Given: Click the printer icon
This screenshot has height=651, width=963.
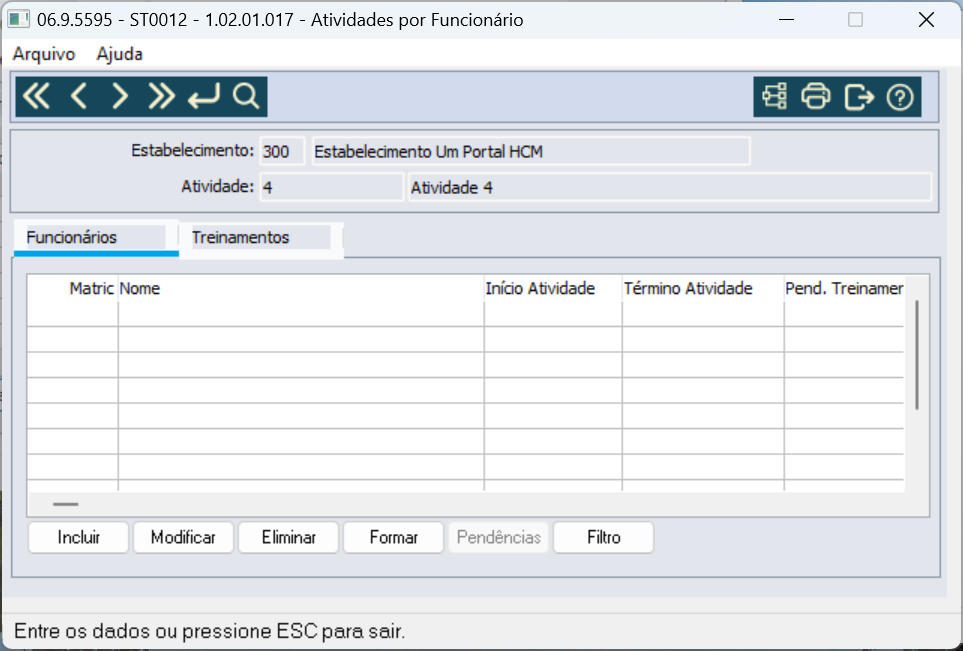Looking at the screenshot, I should [816, 96].
